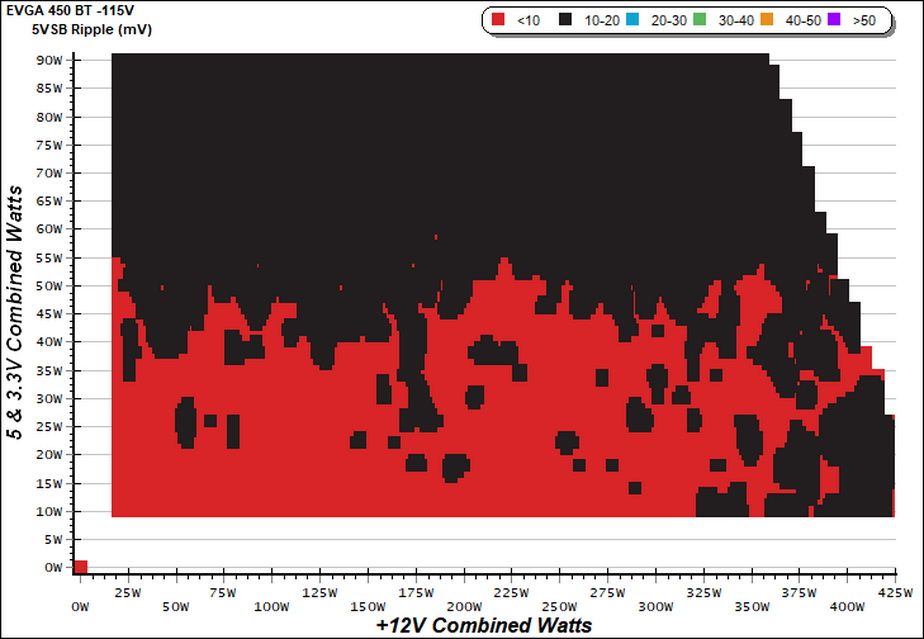Click the +12V Combined Watts axis title
This screenshot has height=639, width=924.
pyautogui.click(x=484, y=625)
